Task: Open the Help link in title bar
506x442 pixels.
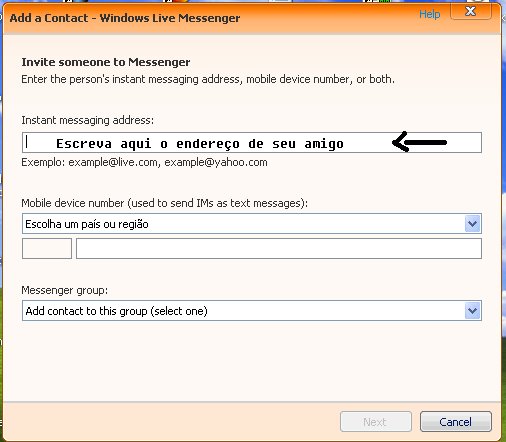Action: pos(429,14)
